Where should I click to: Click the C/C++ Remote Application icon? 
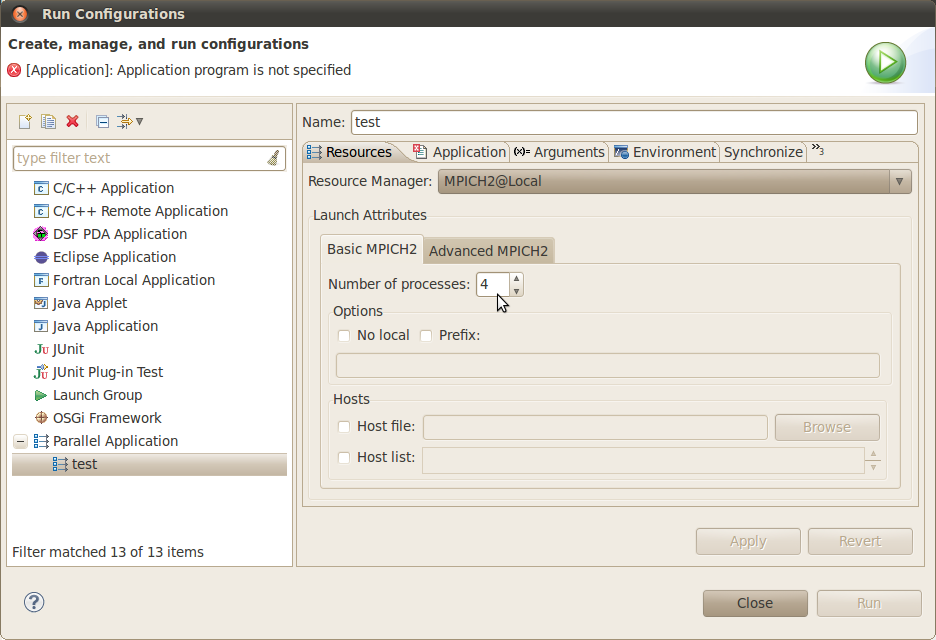[x=41, y=211]
